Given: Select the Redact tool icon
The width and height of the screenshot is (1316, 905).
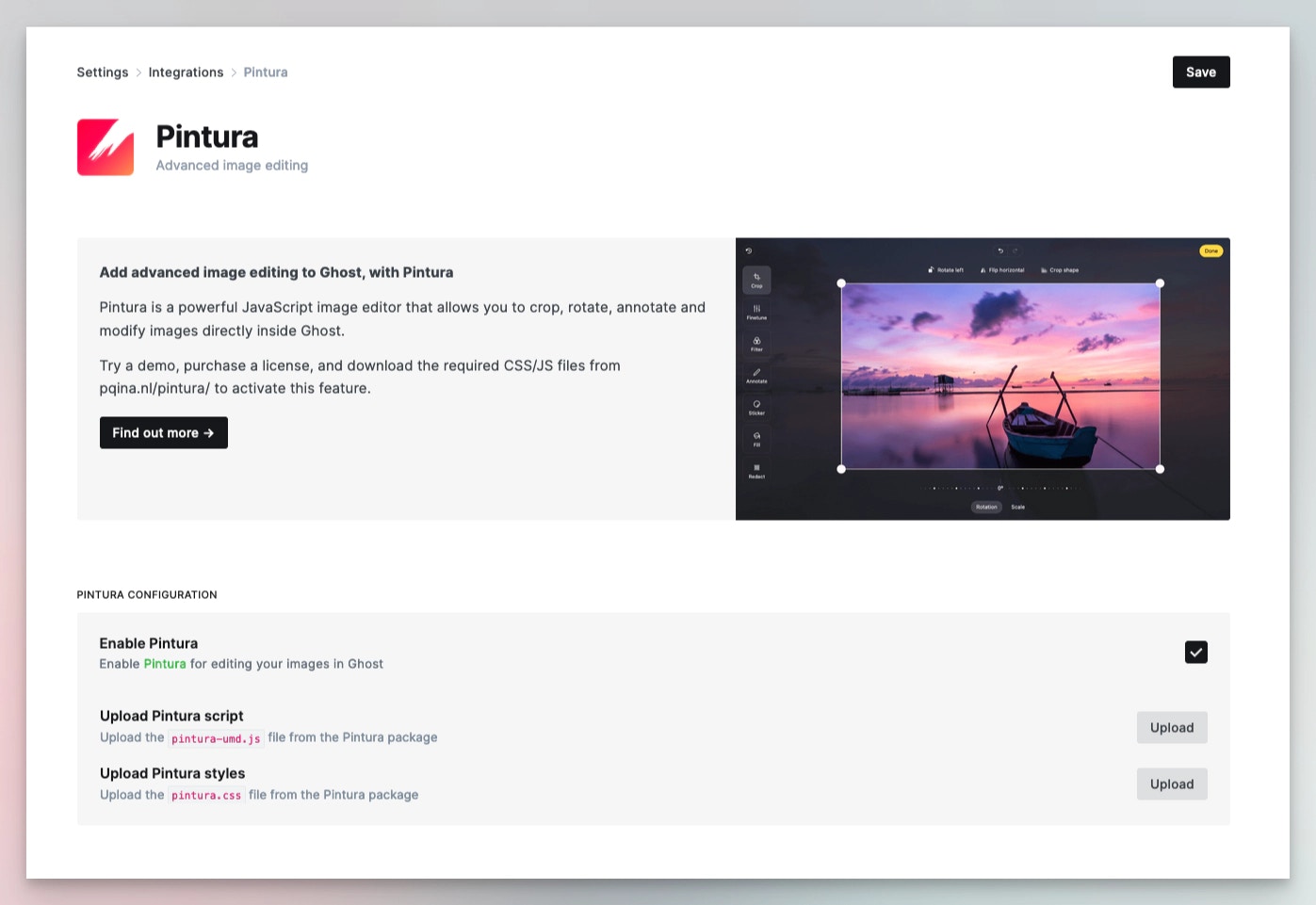Looking at the screenshot, I should (756, 471).
